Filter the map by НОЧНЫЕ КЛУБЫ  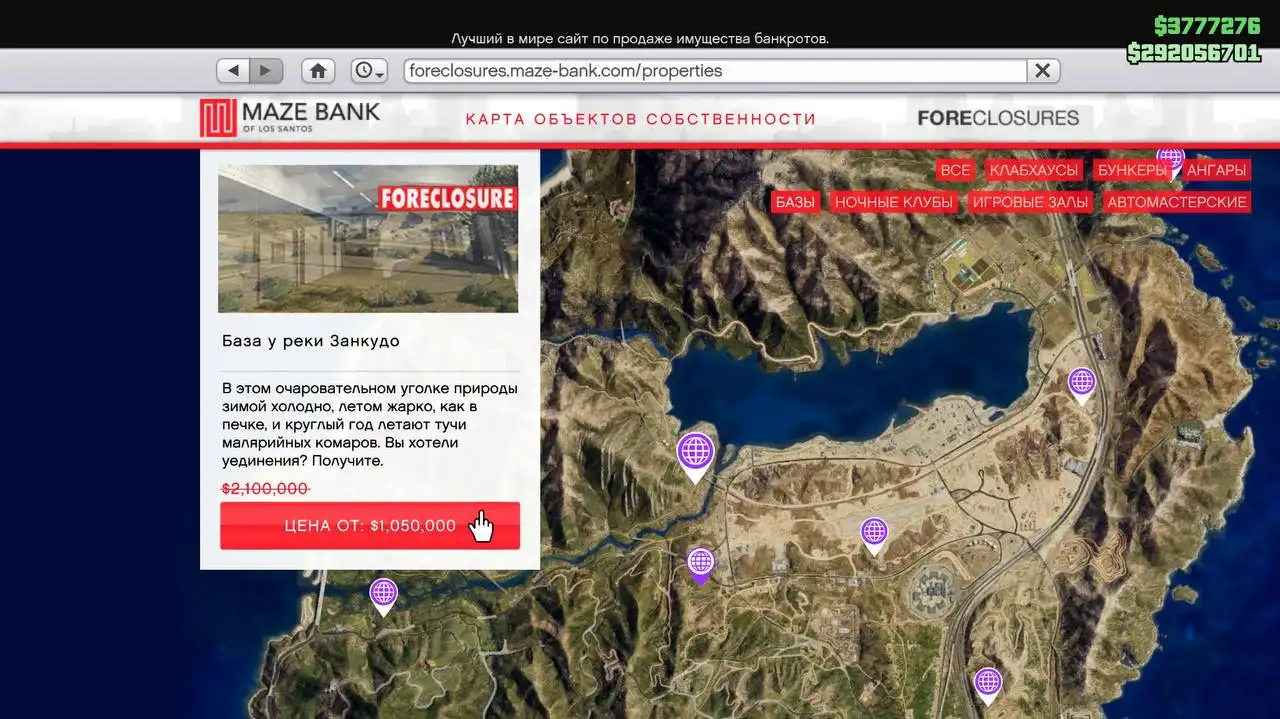(894, 202)
